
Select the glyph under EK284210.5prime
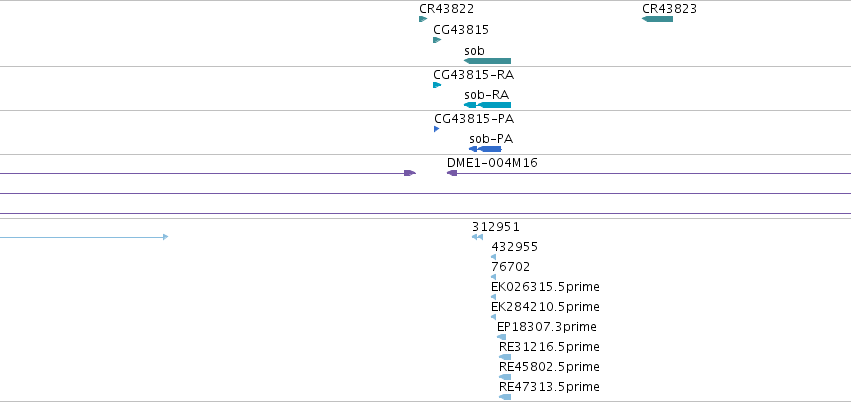tap(493, 317)
